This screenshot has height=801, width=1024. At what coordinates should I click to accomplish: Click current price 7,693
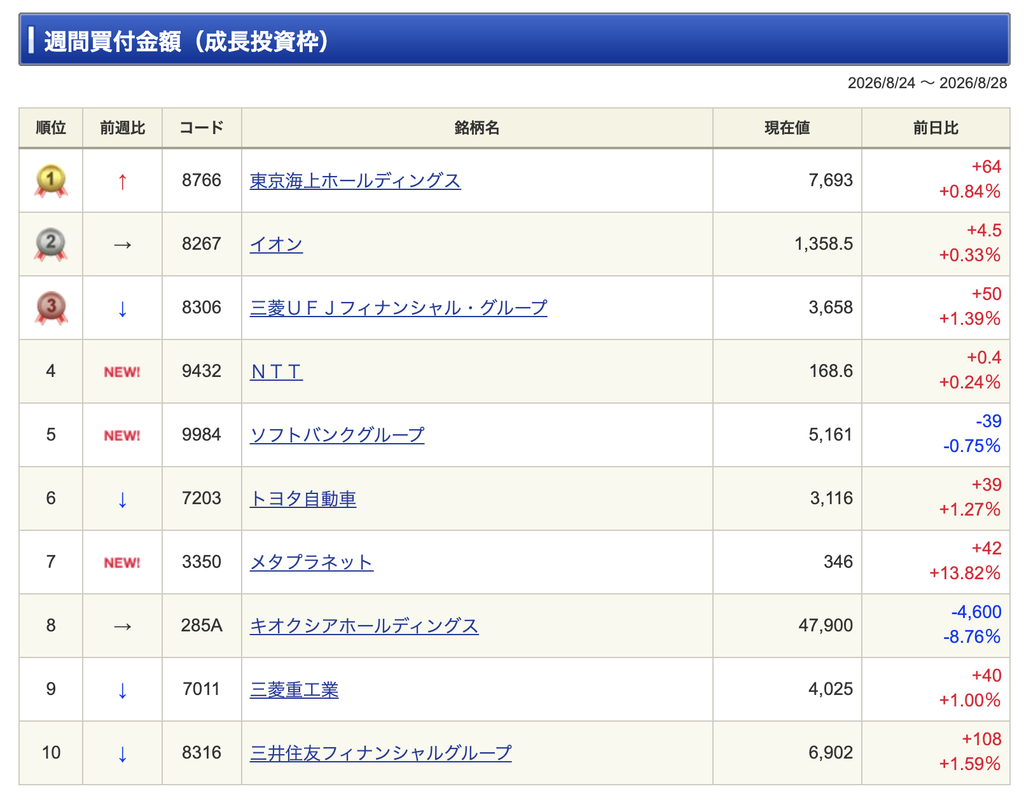(831, 180)
